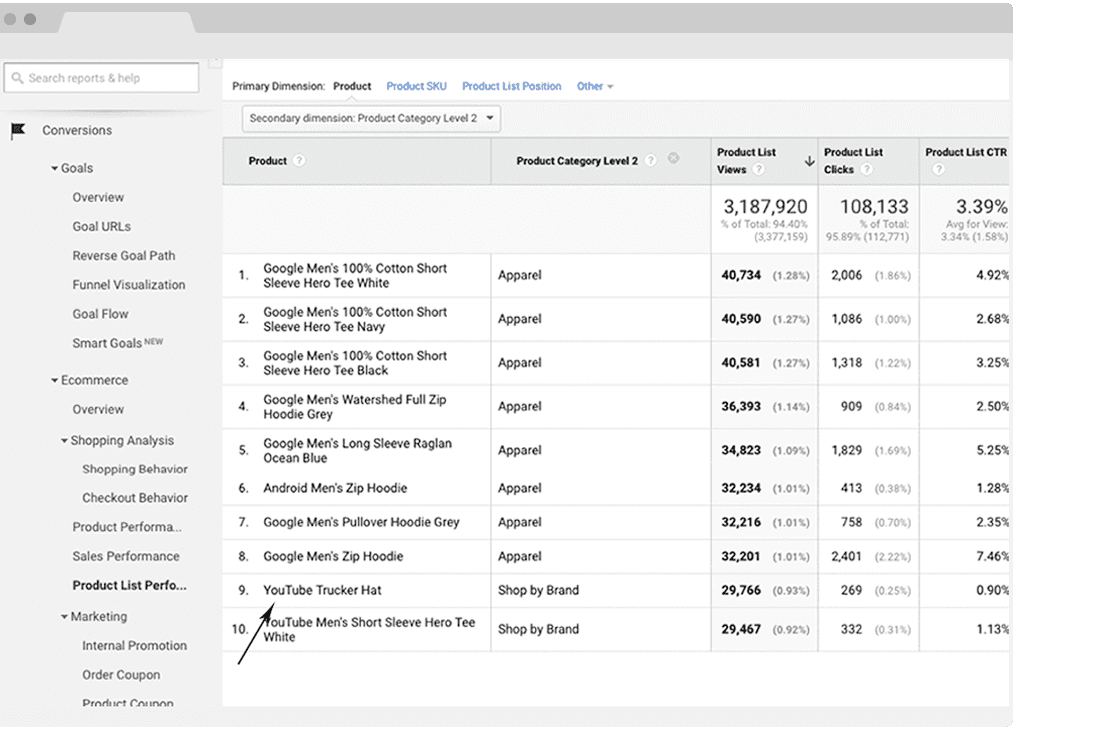Screen dimensions: 1094x732
Task: Click the browser tab at top
Action: coord(127,22)
